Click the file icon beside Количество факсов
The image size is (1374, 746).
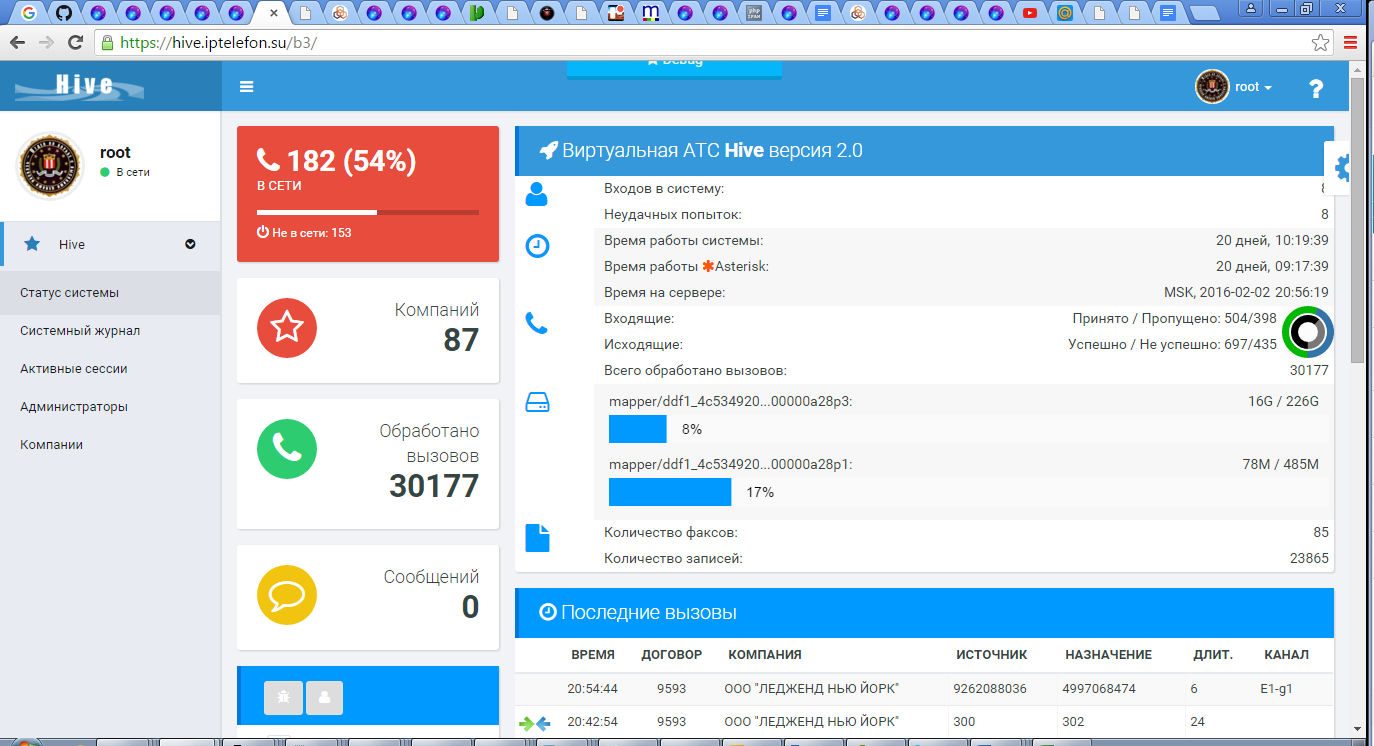click(x=538, y=538)
